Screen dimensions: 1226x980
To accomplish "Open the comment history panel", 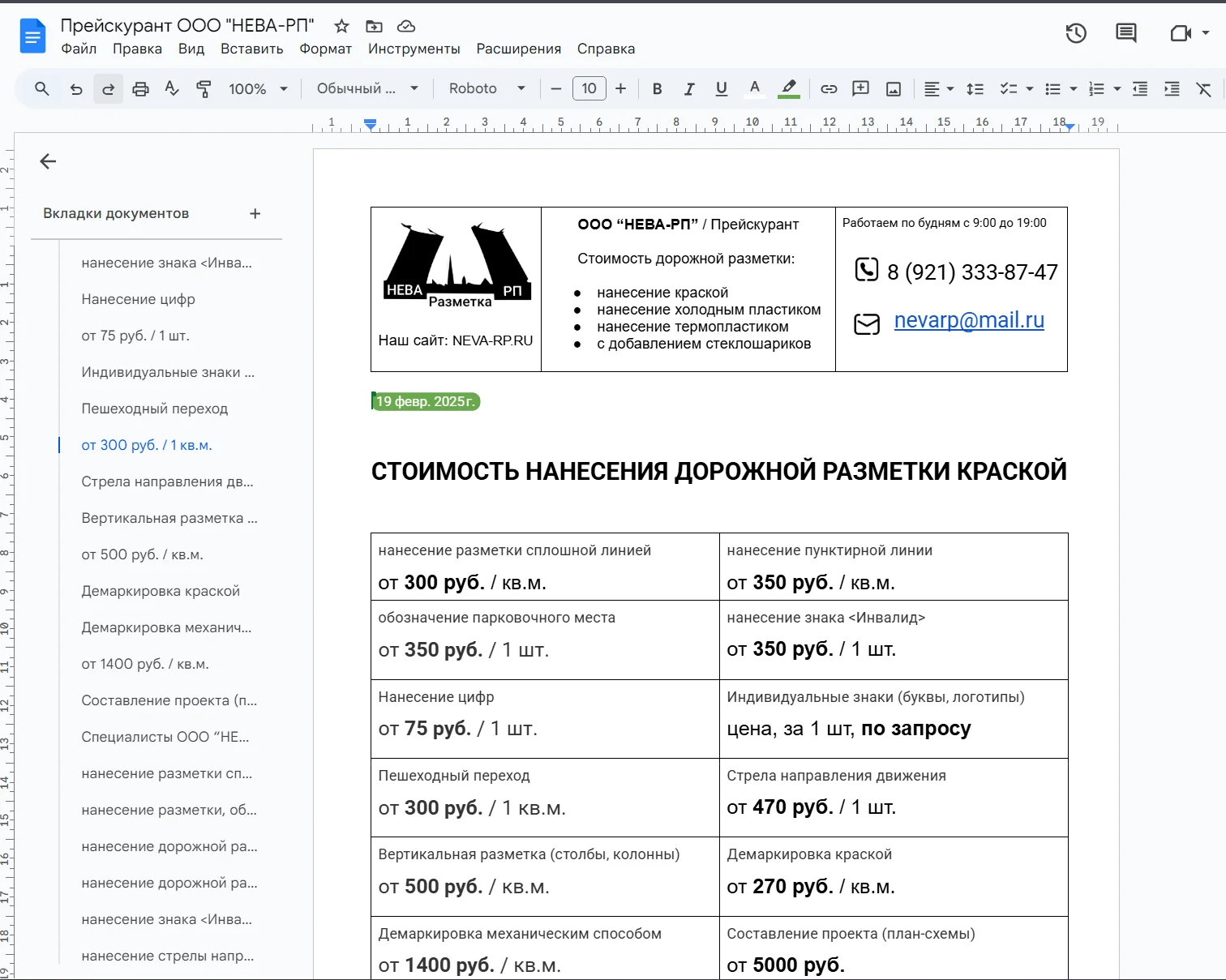I will [1125, 33].
